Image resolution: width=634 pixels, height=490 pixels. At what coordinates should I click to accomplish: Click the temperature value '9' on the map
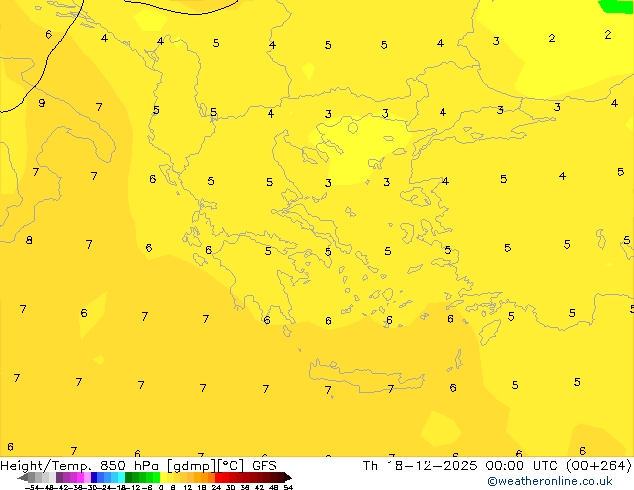pyautogui.click(x=42, y=103)
